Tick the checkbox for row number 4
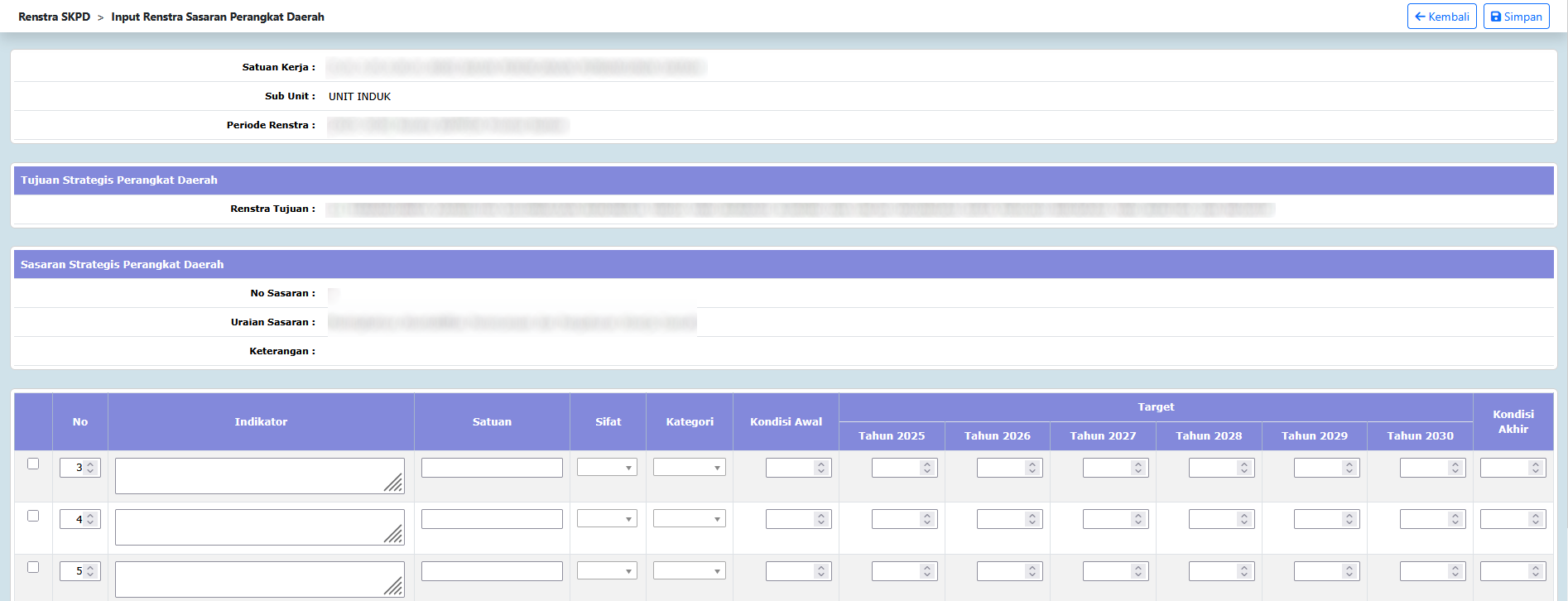This screenshot has width=1568, height=601. tap(33, 516)
